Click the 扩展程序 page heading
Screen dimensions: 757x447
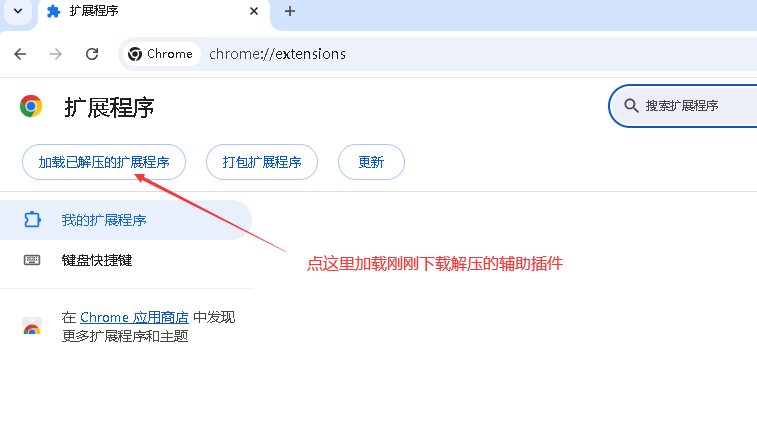109,107
